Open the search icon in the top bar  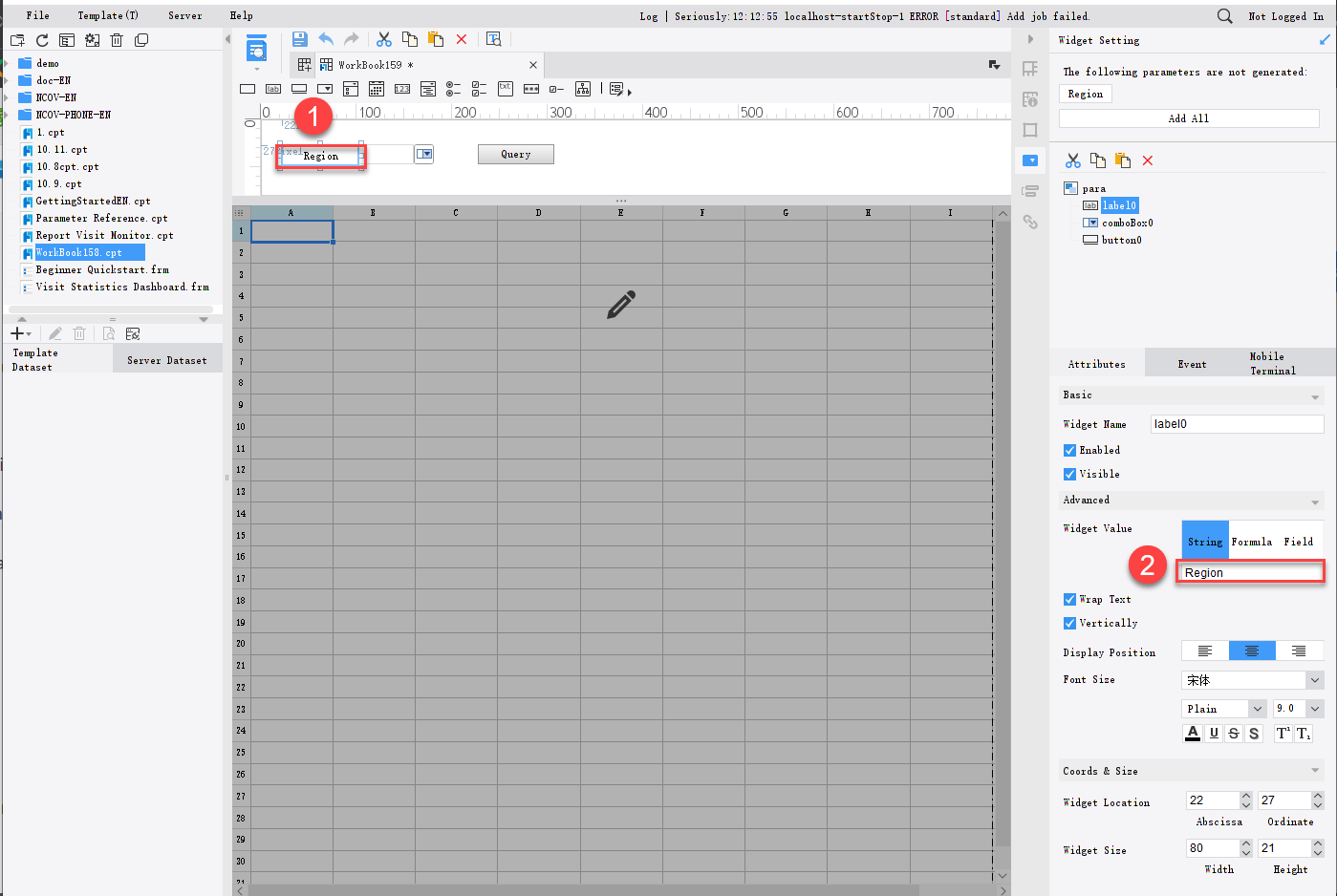[1225, 16]
